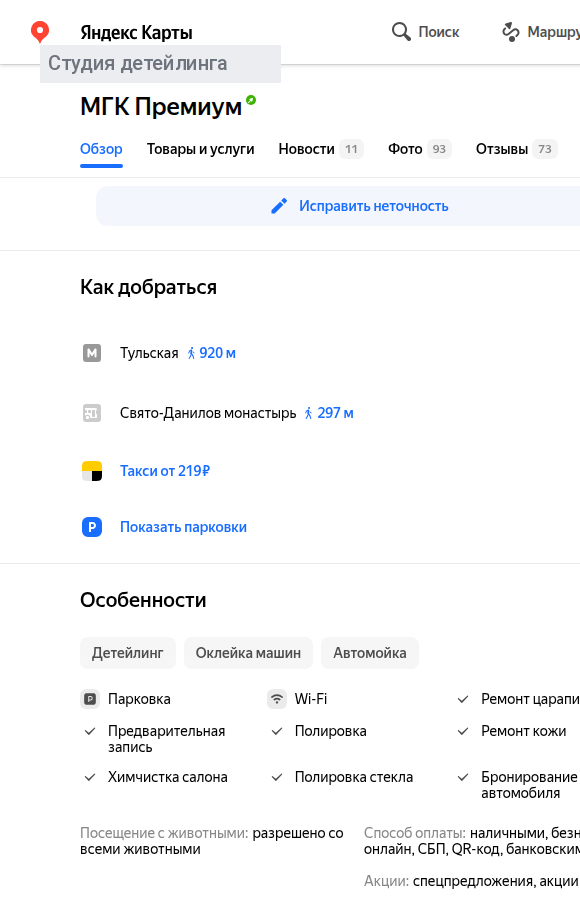
Task: Click the metro icon beside Тульская
Action: coord(92,353)
